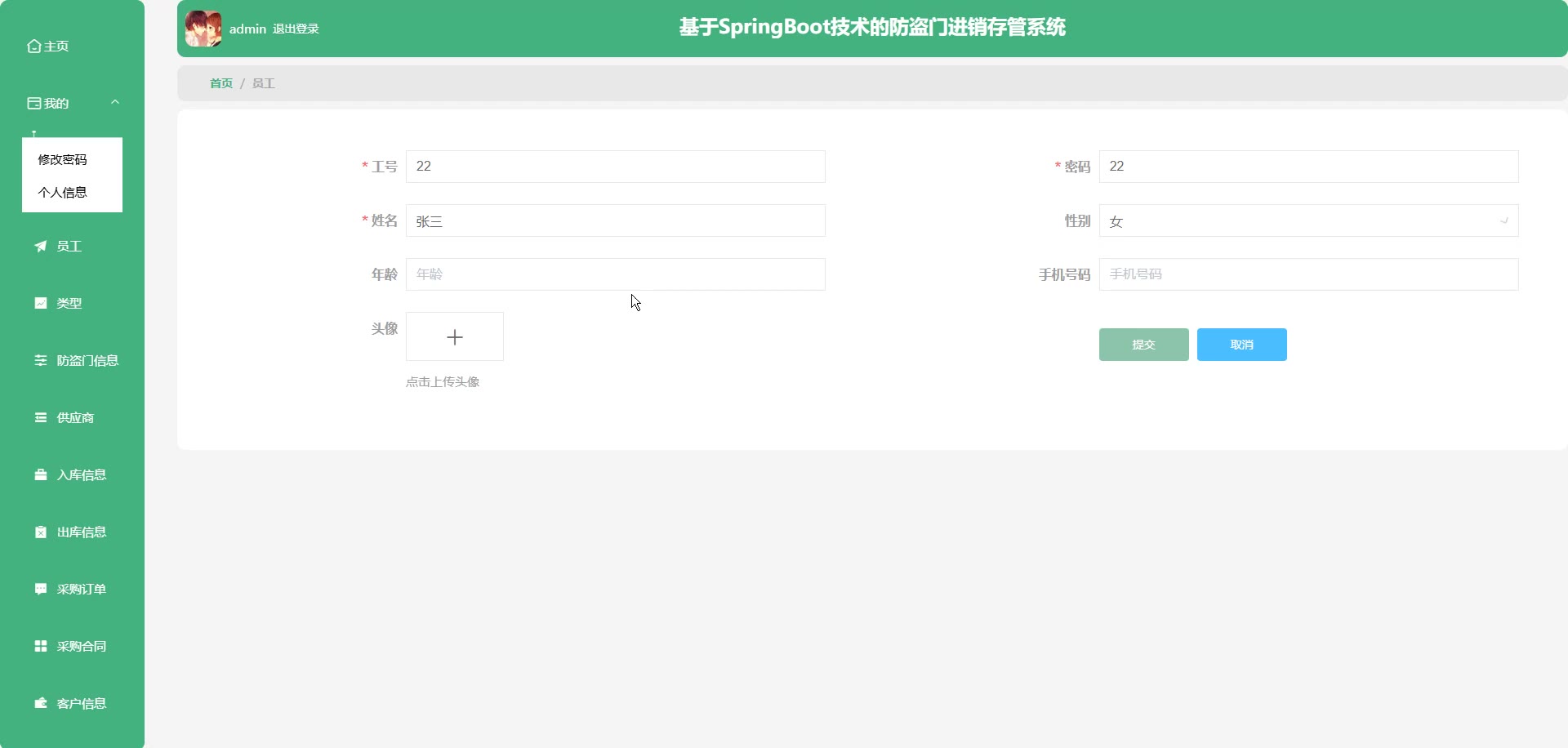Focus the 手机号码 input field
The height and width of the screenshot is (748, 1568).
point(1309,274)
